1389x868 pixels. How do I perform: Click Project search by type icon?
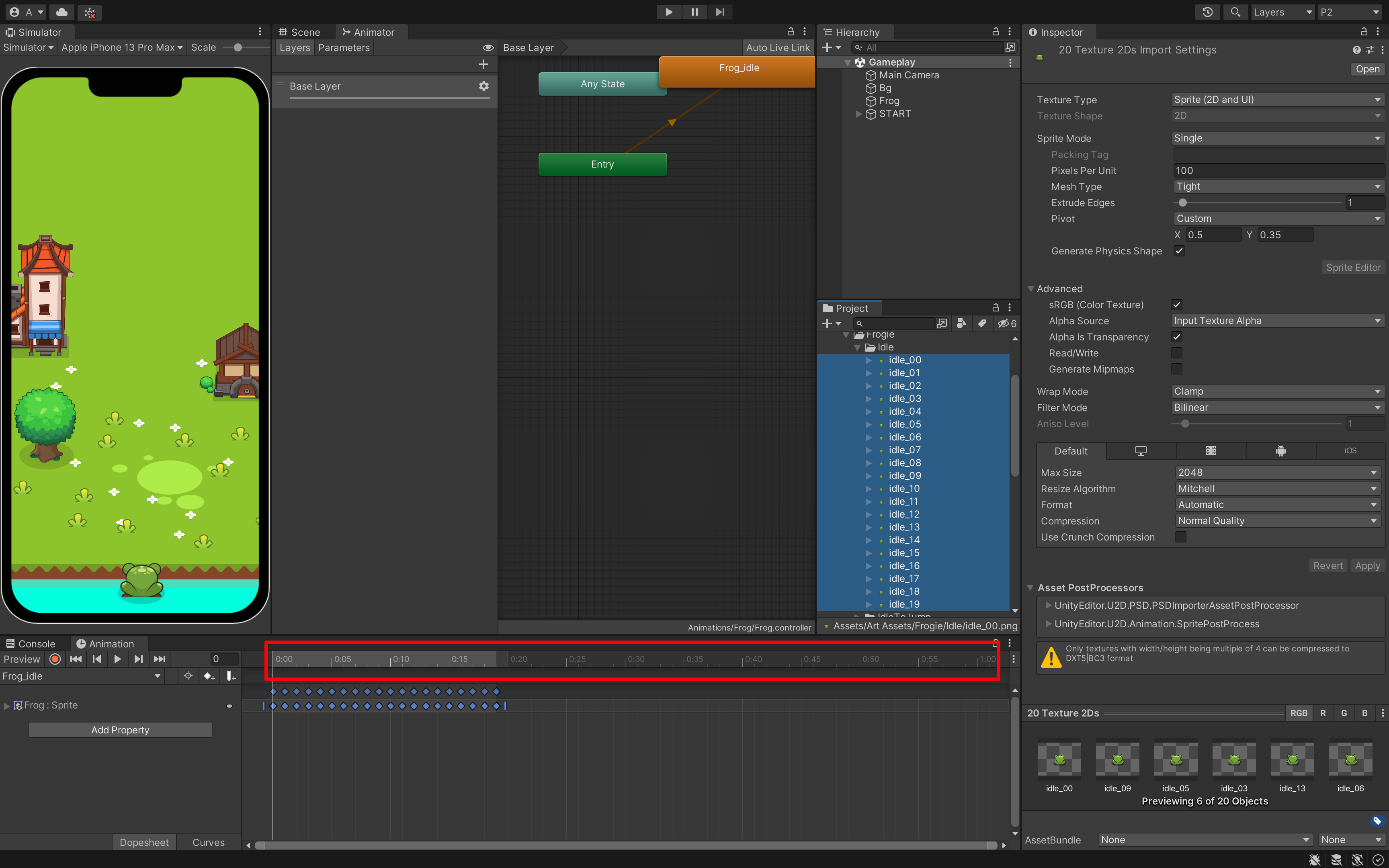pos(961,324)
